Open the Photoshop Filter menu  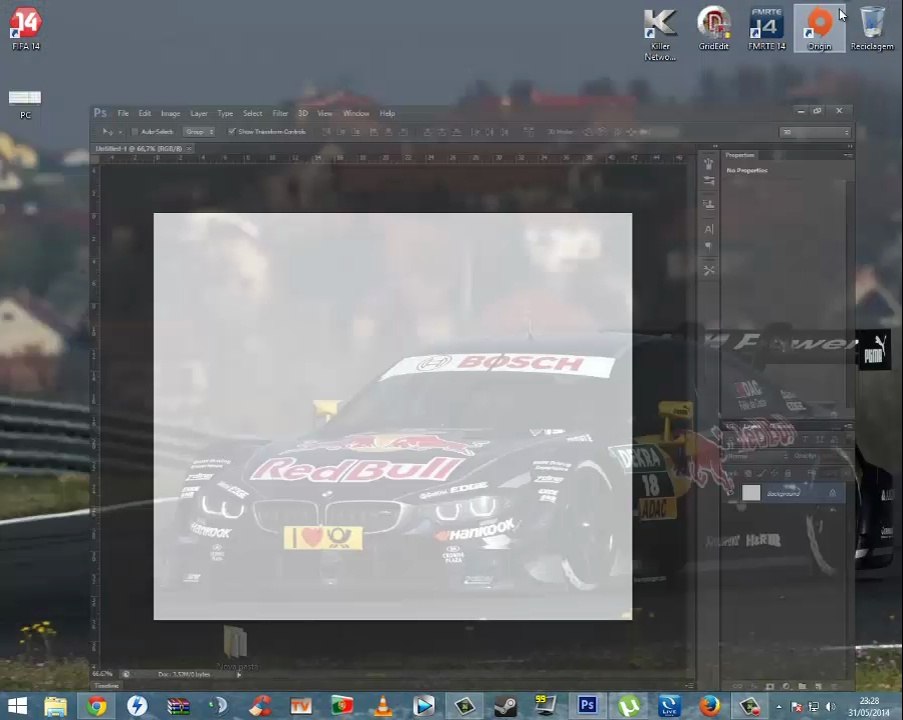pos(280,113)
